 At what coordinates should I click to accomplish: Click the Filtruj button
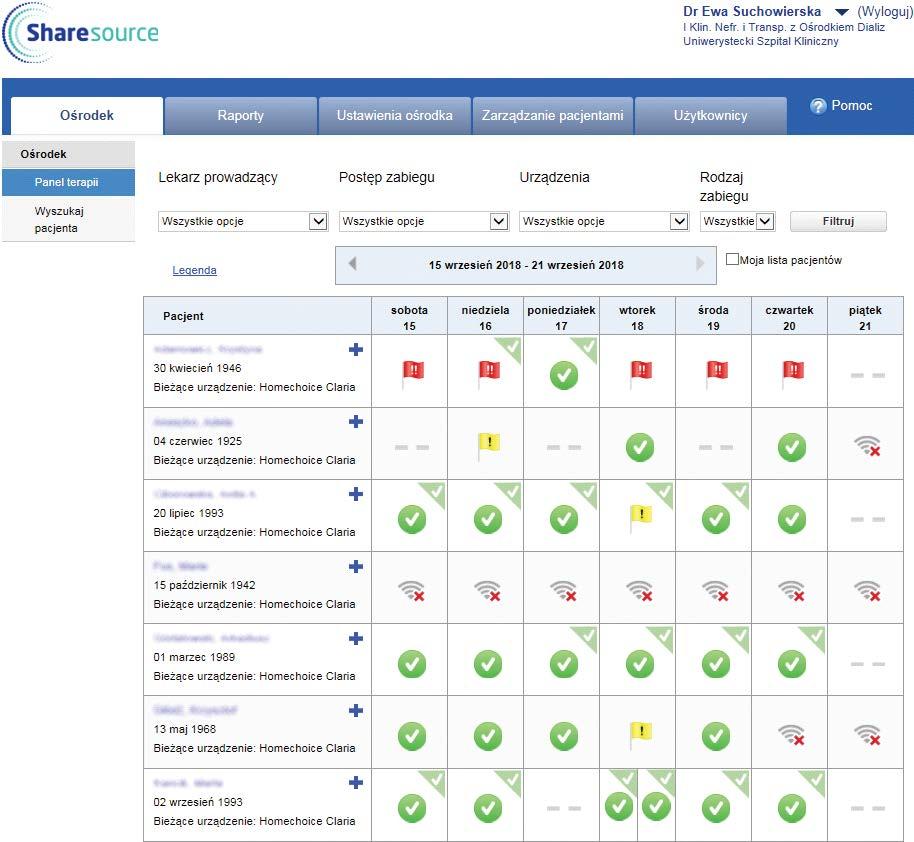click(x=838, y=222)
